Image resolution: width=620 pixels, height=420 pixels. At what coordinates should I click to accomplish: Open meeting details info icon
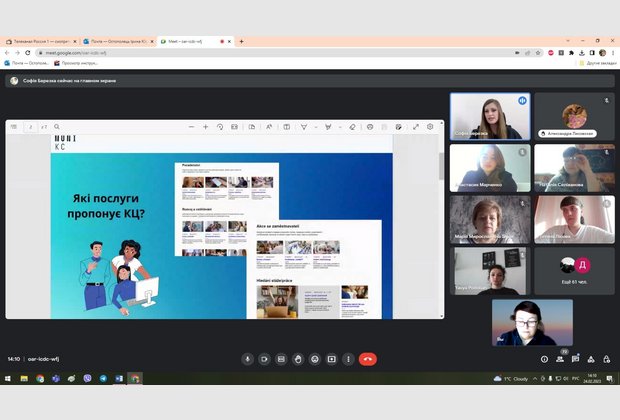tap(544, 359)
